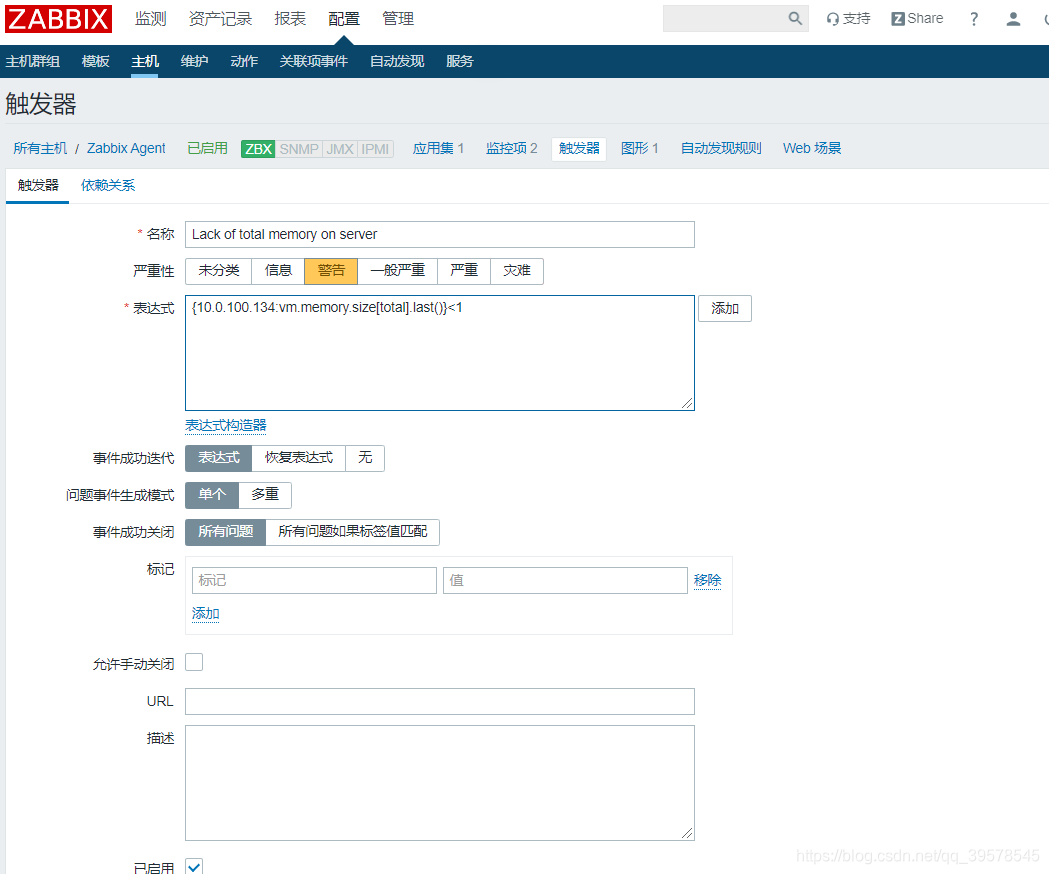Open the Zabbix Agent host link
Image resolution: width=1049 pixels, height=874 pixels.
coord(126,149)
